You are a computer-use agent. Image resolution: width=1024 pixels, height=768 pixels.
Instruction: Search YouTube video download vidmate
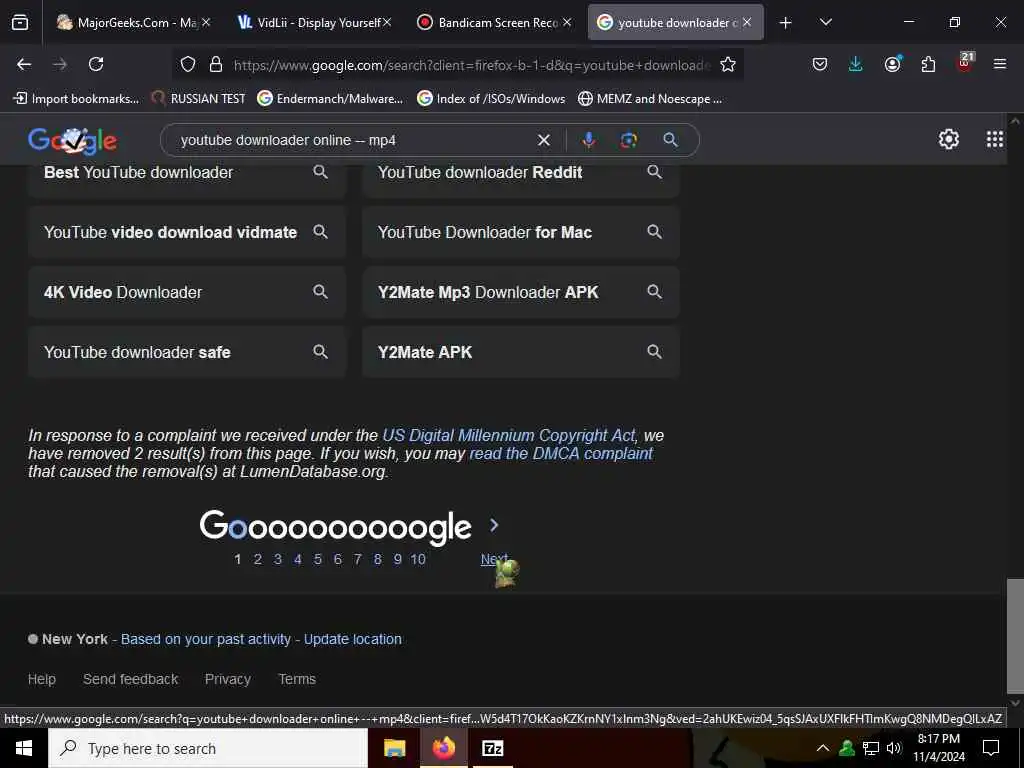coord(187,232)
